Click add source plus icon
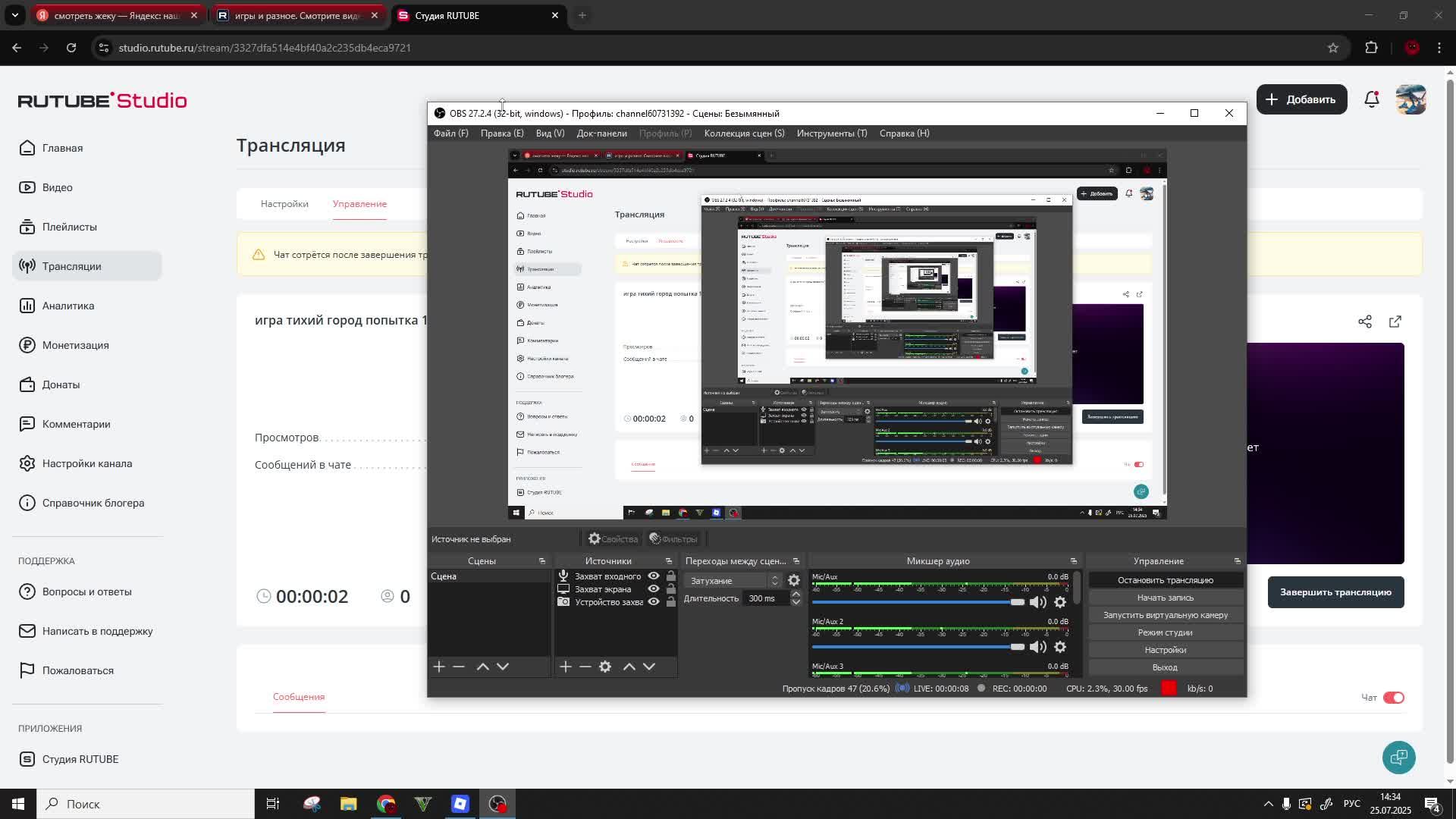The image size is (1456, 819). point(566,667)
